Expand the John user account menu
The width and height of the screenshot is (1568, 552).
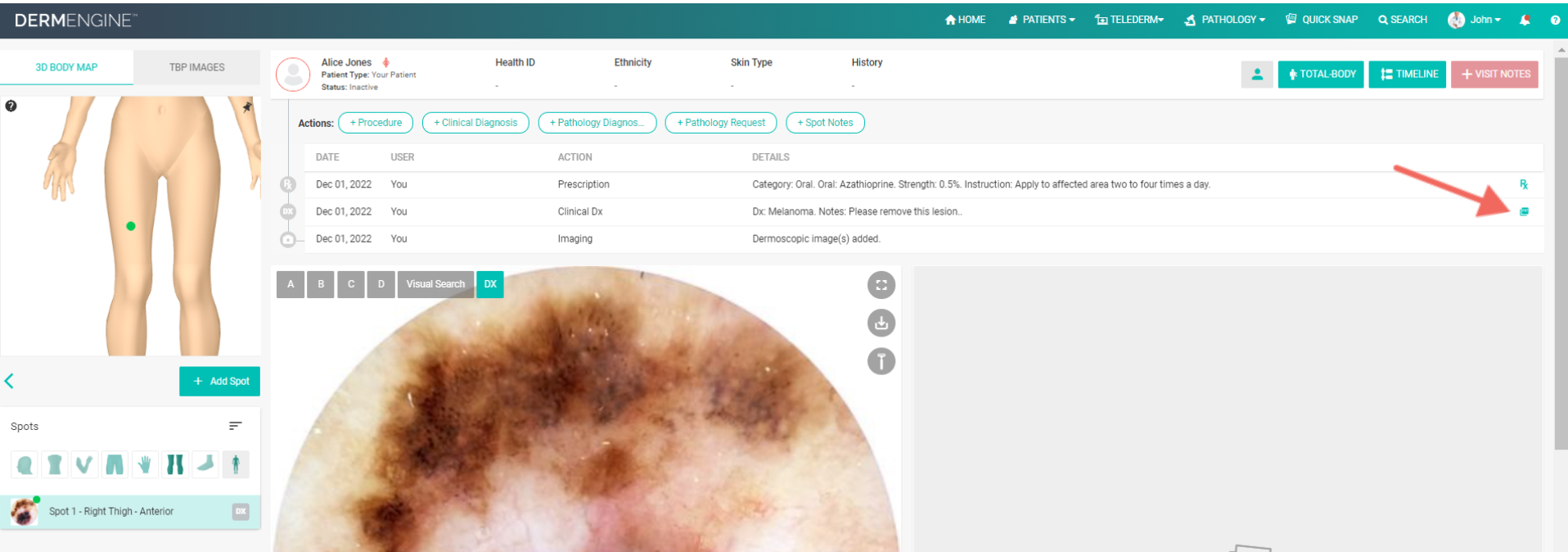pyautogui.click(x=1475, y=20)
